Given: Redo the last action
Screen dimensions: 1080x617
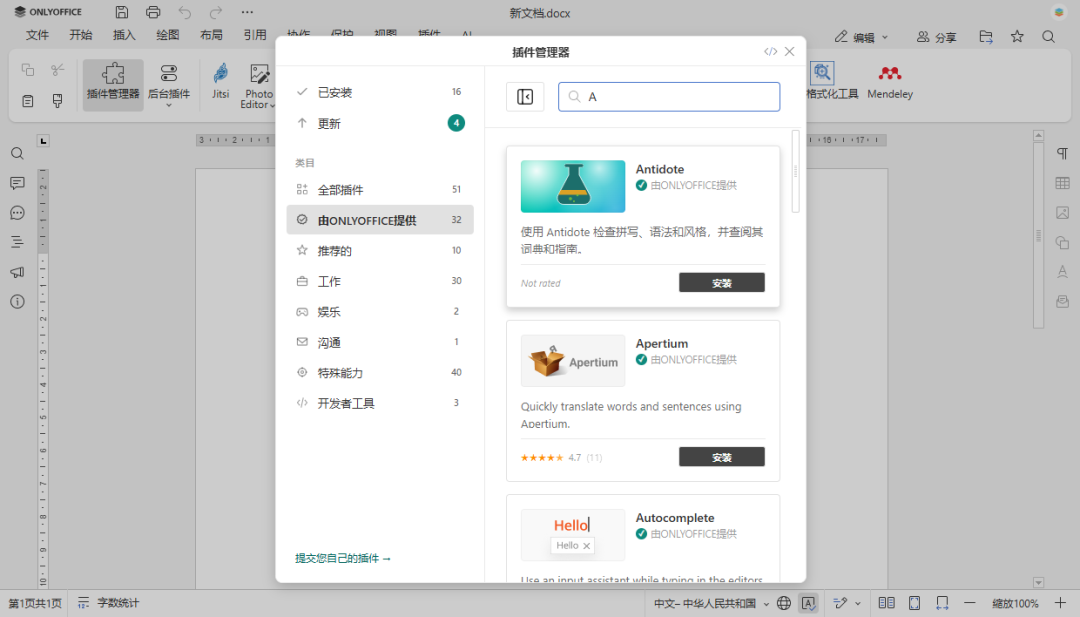Looking at the screenshot, I should coord(216,12).
